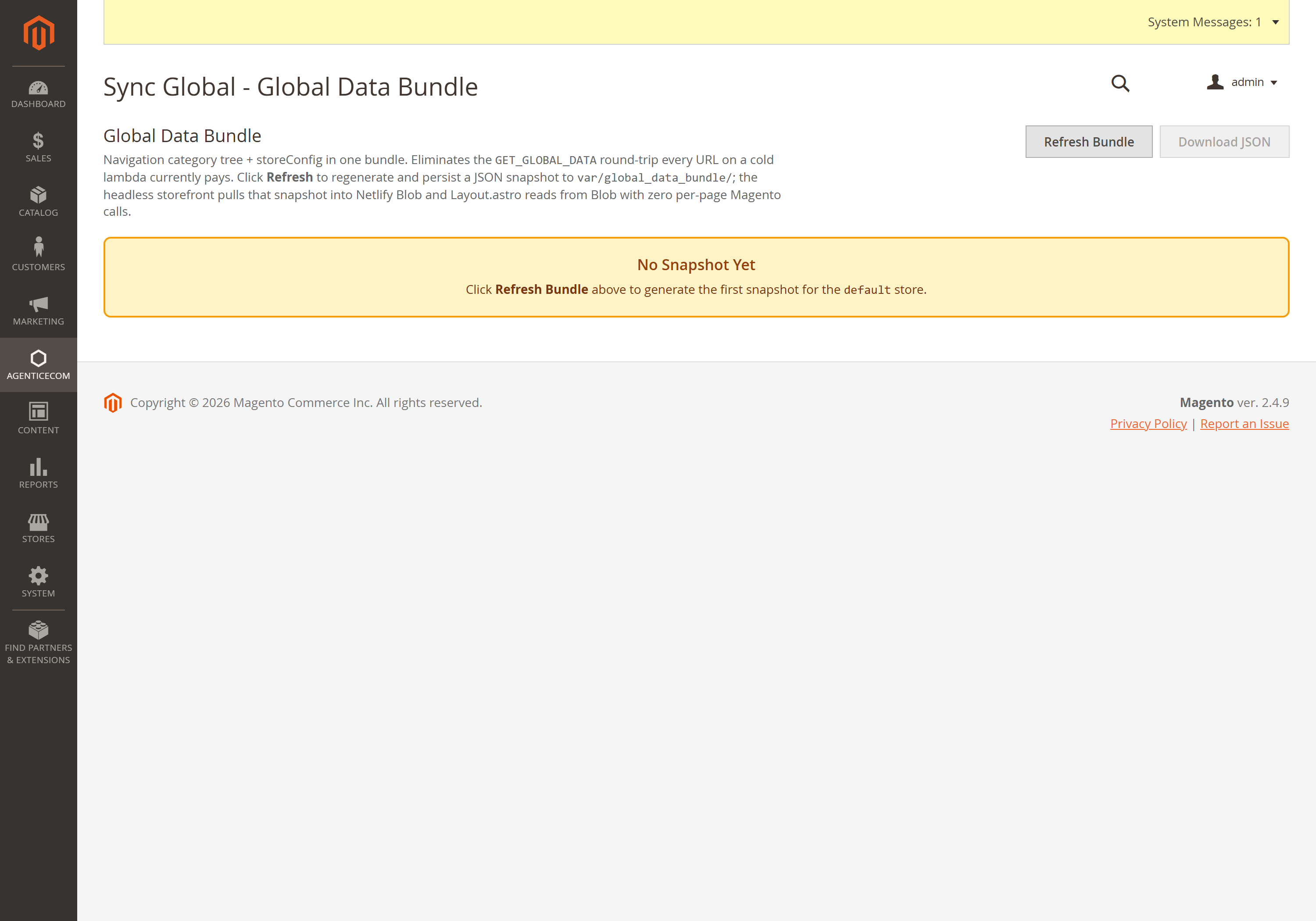This screenshot has height=921, width=1316.
Task: Click the Refresh Bundle button
Action: tap(1088, 142)
